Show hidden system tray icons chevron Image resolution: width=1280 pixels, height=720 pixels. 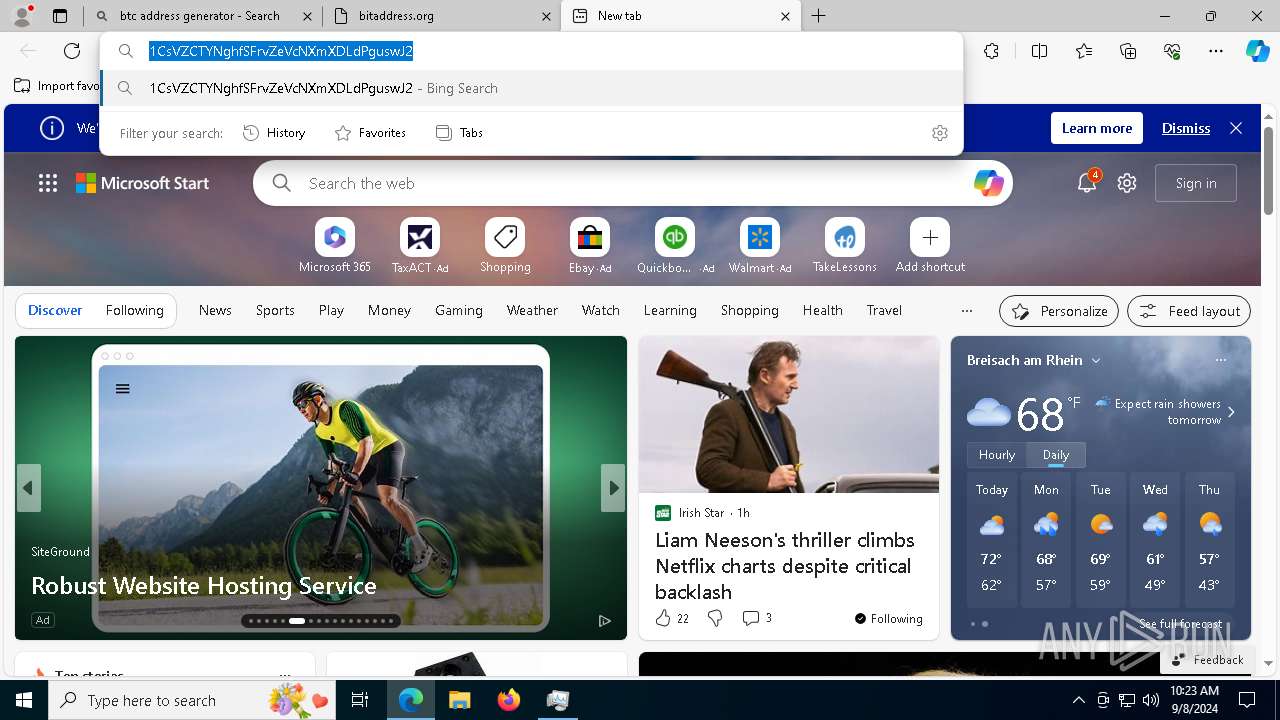1078,700
